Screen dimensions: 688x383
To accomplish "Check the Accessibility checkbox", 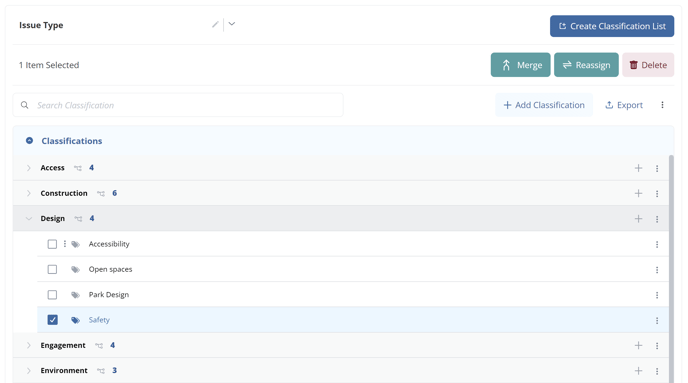I will 52,244.
